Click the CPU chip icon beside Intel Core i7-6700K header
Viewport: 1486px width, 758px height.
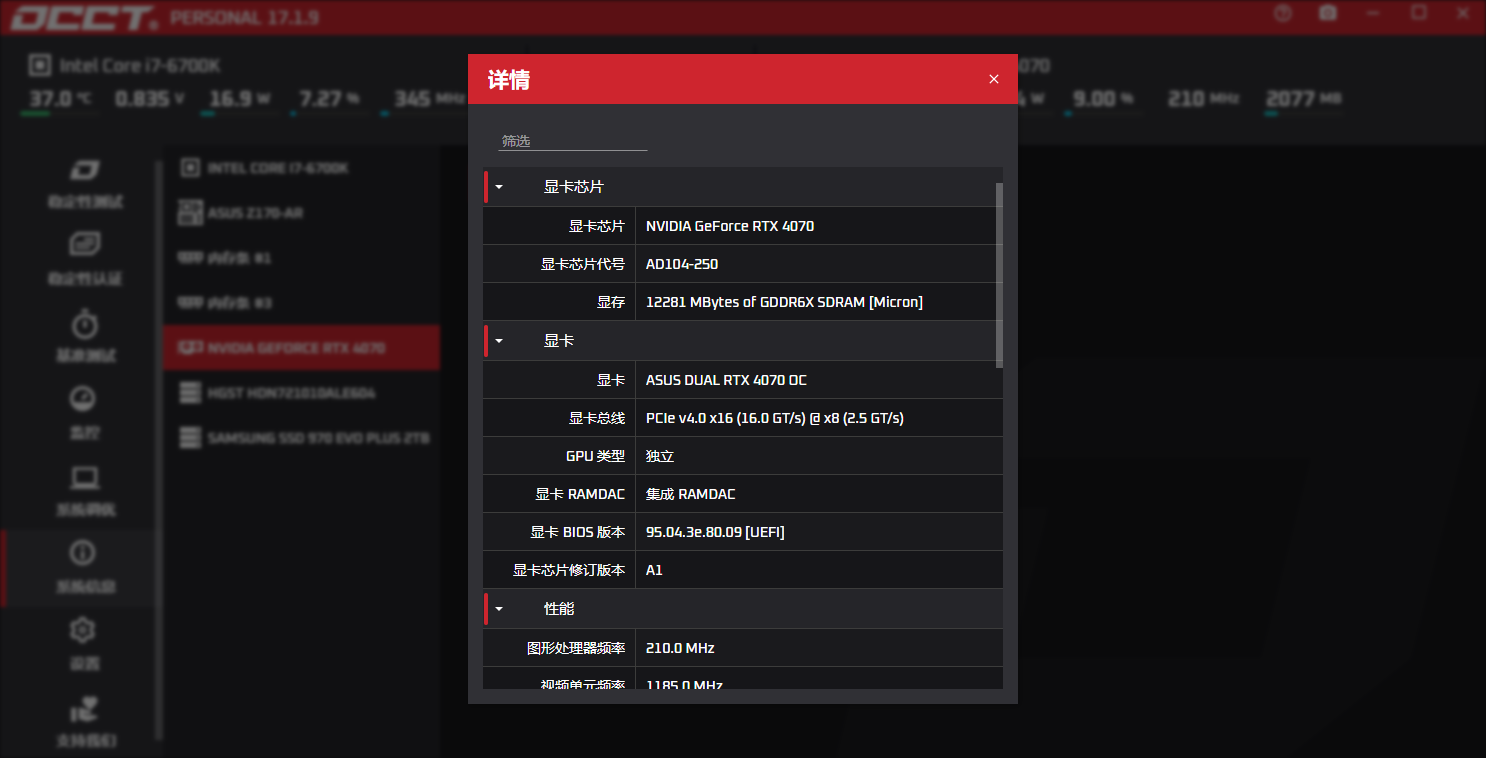point(39,65)
